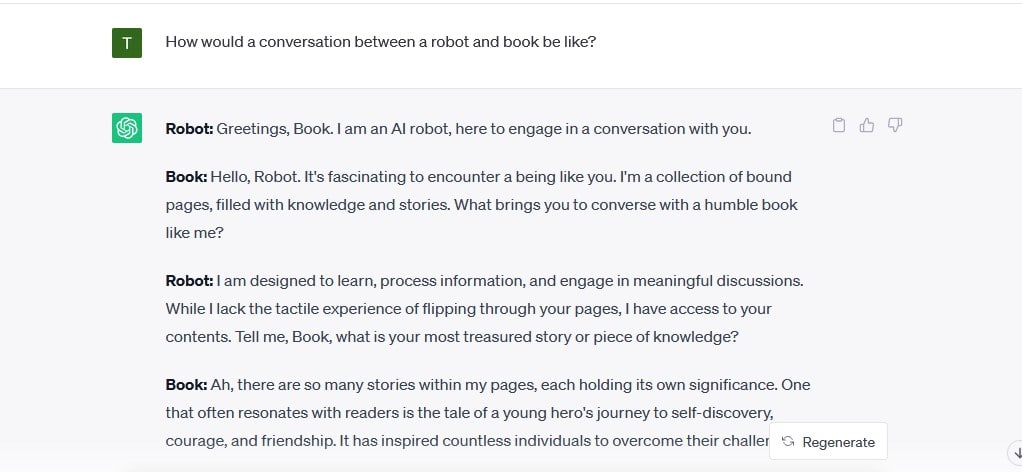Click the first bold 'Book:' speaker label
This screenshot has height=472, width=1022.
pyautogui.click(x=186, y=177)
